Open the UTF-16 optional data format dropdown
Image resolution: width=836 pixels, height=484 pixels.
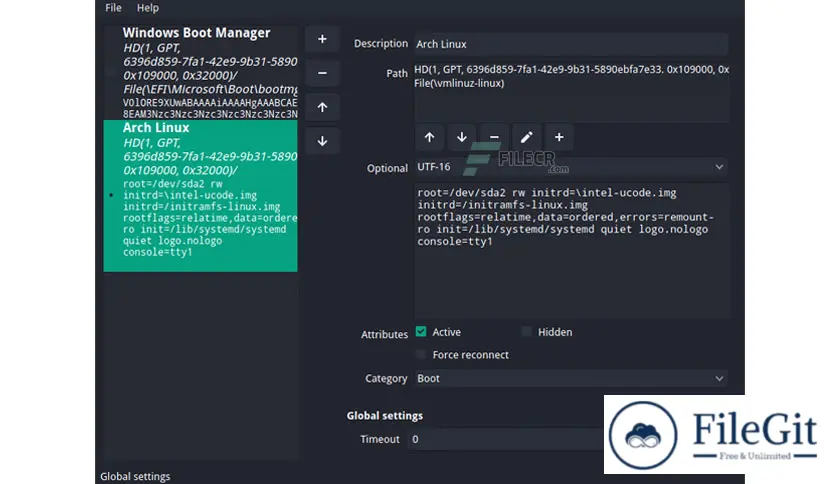pyautogui.click(x=571, y=167)
